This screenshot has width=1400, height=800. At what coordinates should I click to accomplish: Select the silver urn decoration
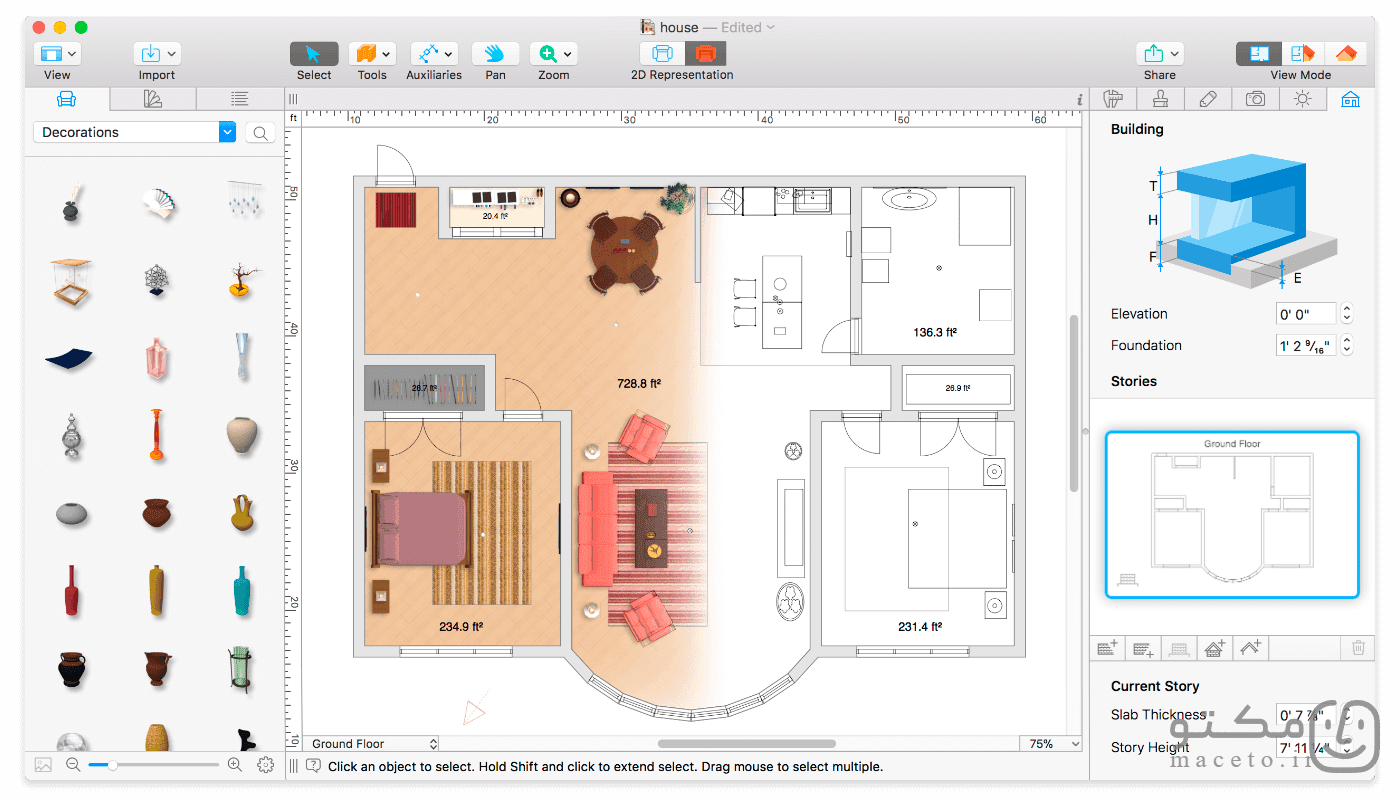click(x=71, y=436)
